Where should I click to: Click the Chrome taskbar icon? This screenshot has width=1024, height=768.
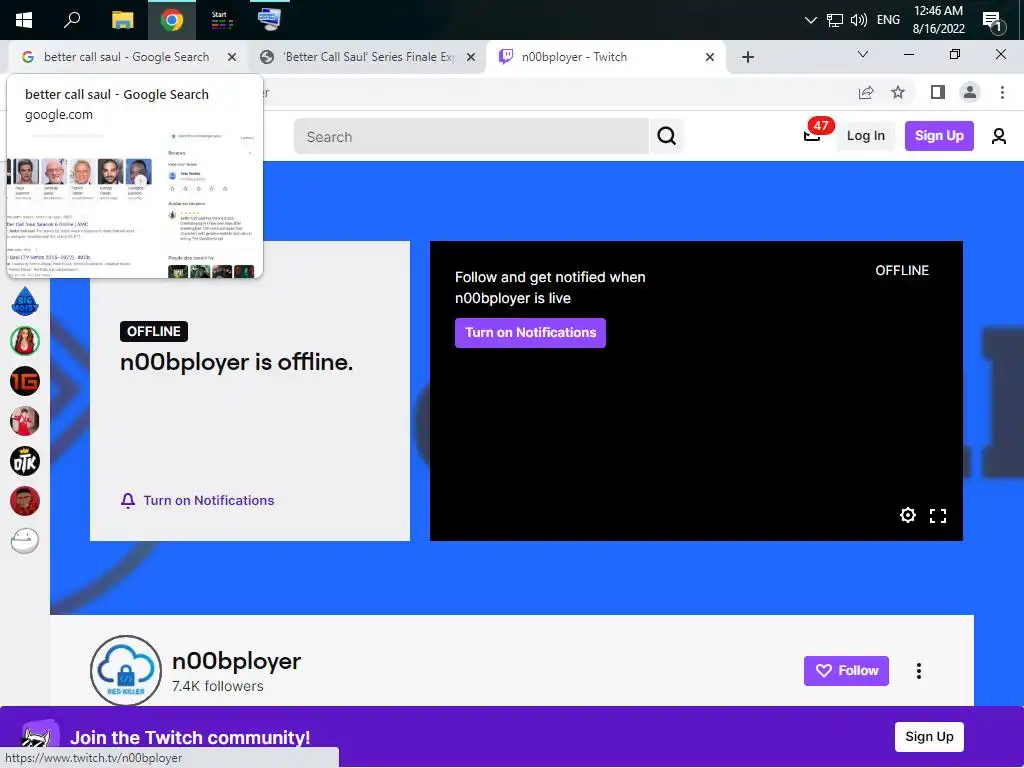coord(172,20)
